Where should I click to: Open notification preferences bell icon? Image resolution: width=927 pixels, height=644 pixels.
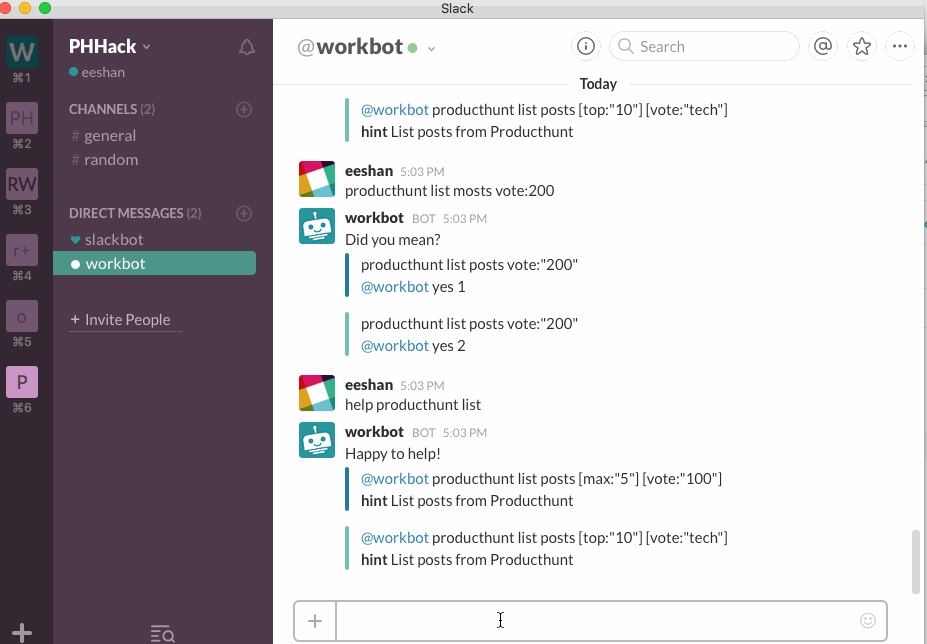247,47
